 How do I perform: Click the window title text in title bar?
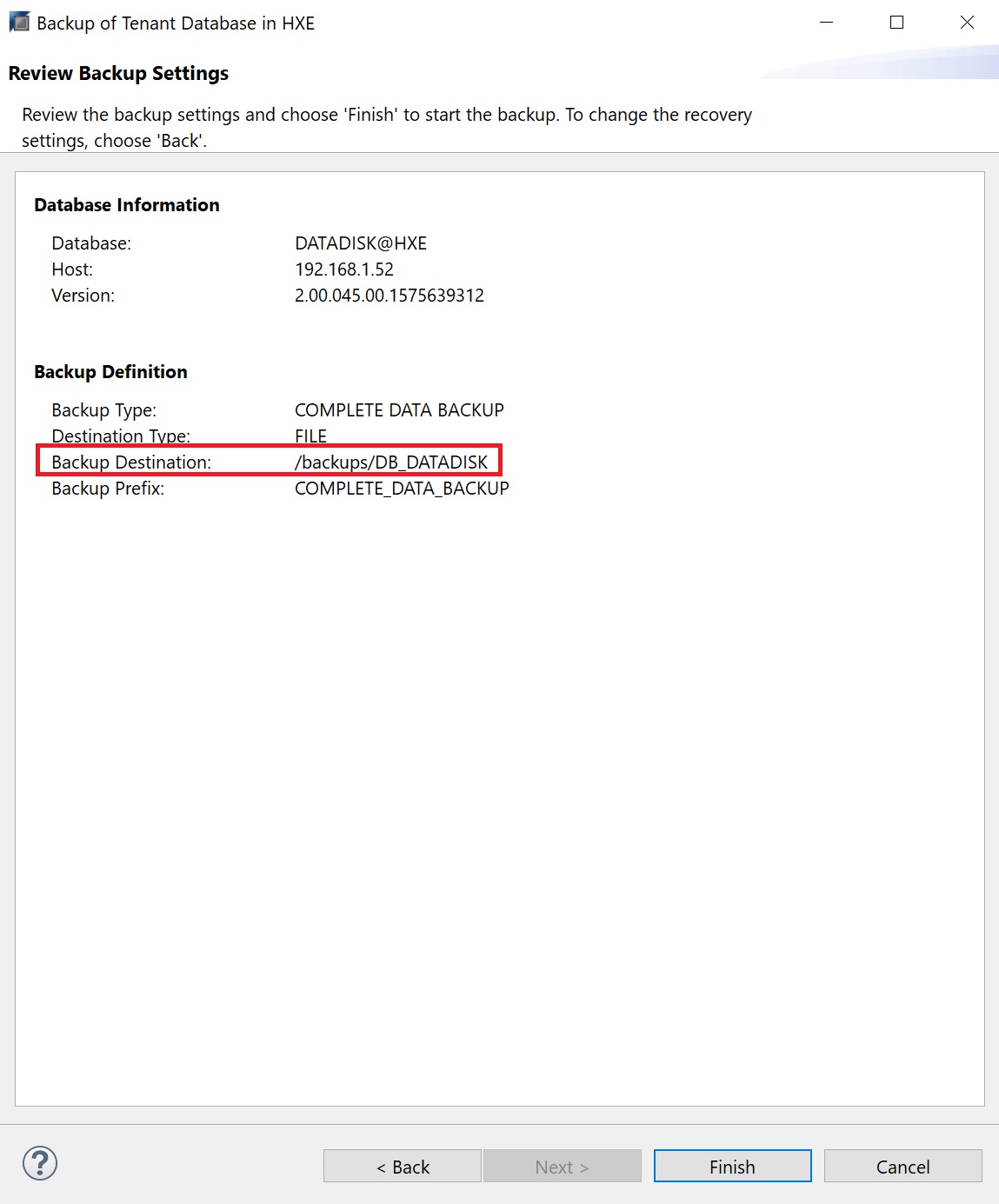(176, 23)
